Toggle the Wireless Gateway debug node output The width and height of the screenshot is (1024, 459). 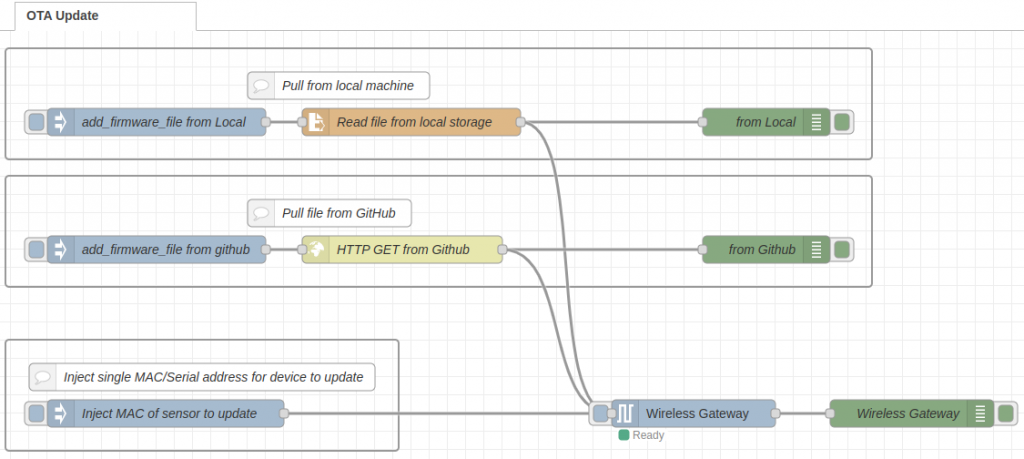click(1006, 413)
